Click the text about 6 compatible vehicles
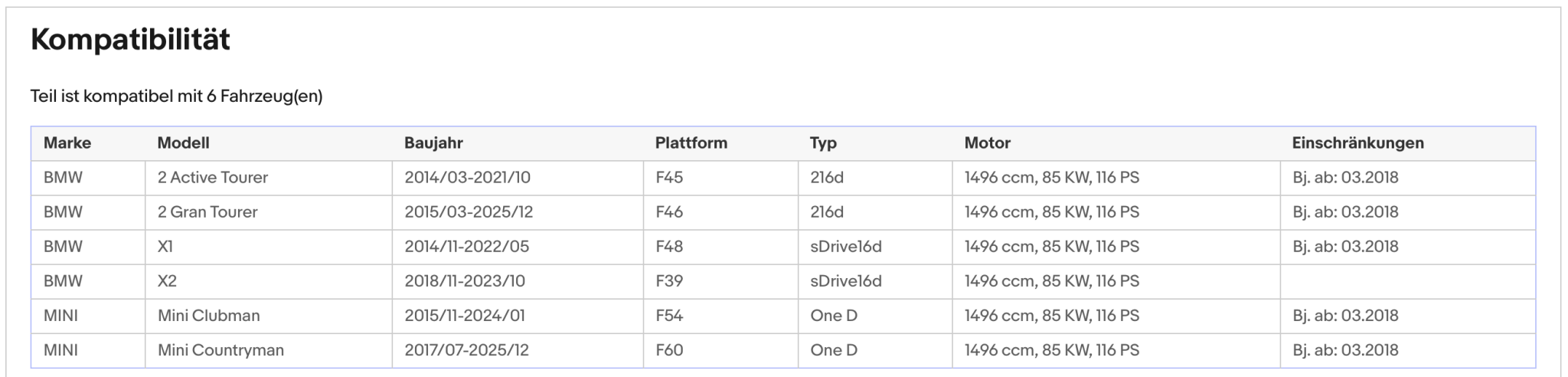The width and height of the screenshot is (1568, 377). point(177,97)
